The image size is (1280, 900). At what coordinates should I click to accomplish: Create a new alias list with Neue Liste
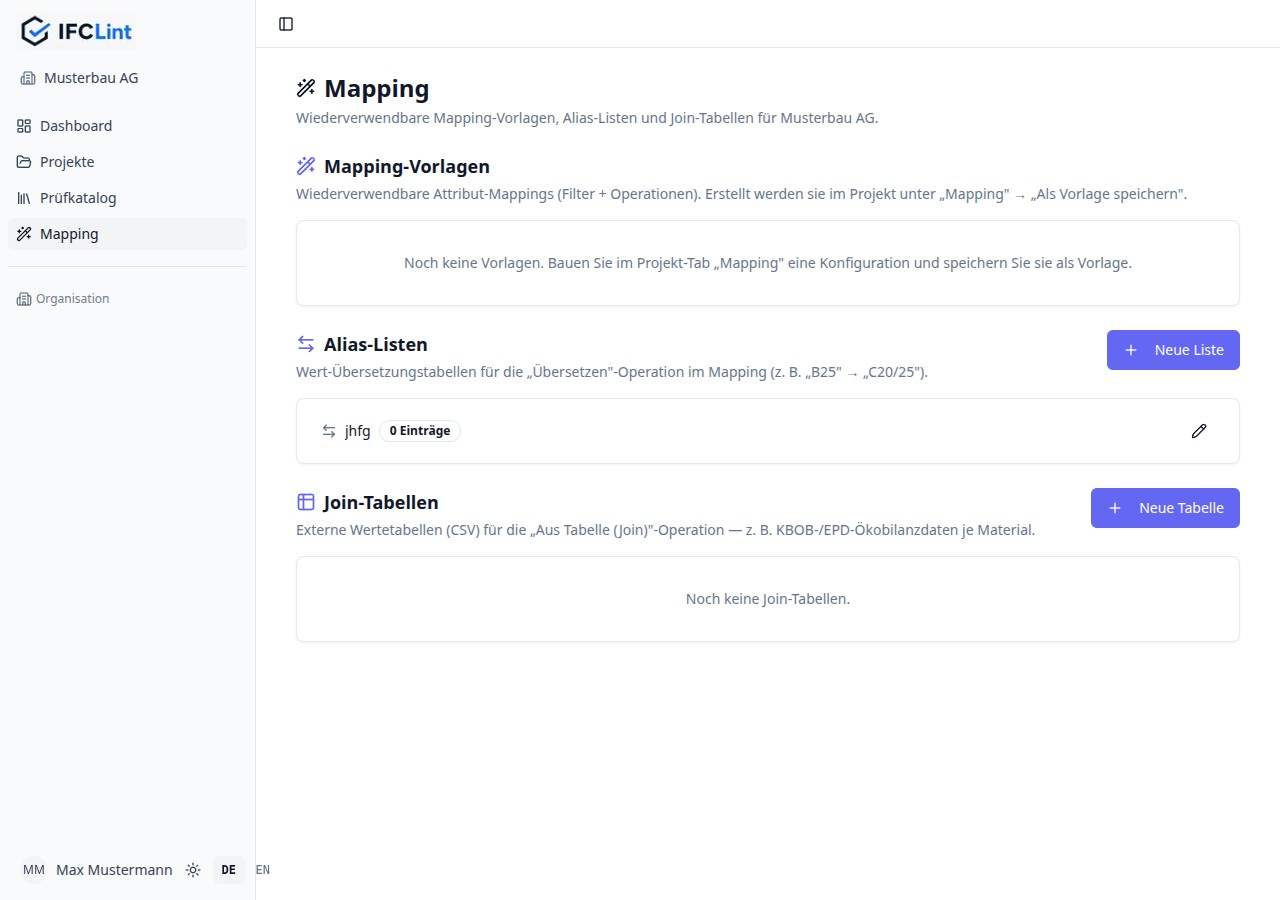click(1173, 350)
